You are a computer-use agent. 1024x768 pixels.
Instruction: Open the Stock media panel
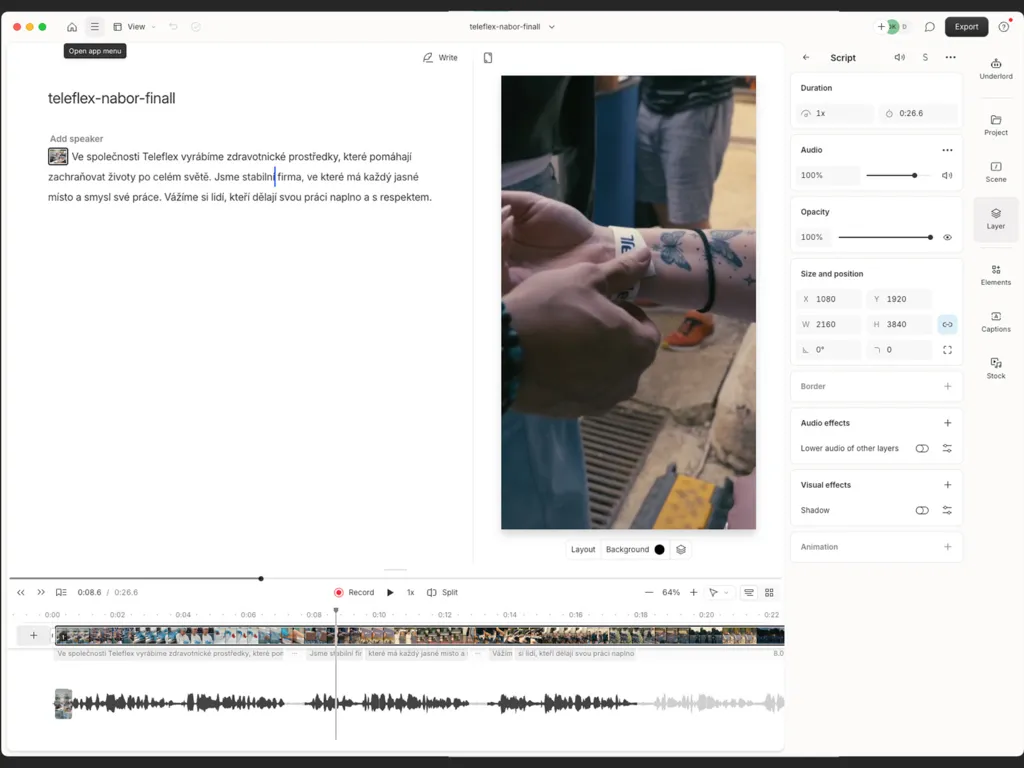[995, 368]
